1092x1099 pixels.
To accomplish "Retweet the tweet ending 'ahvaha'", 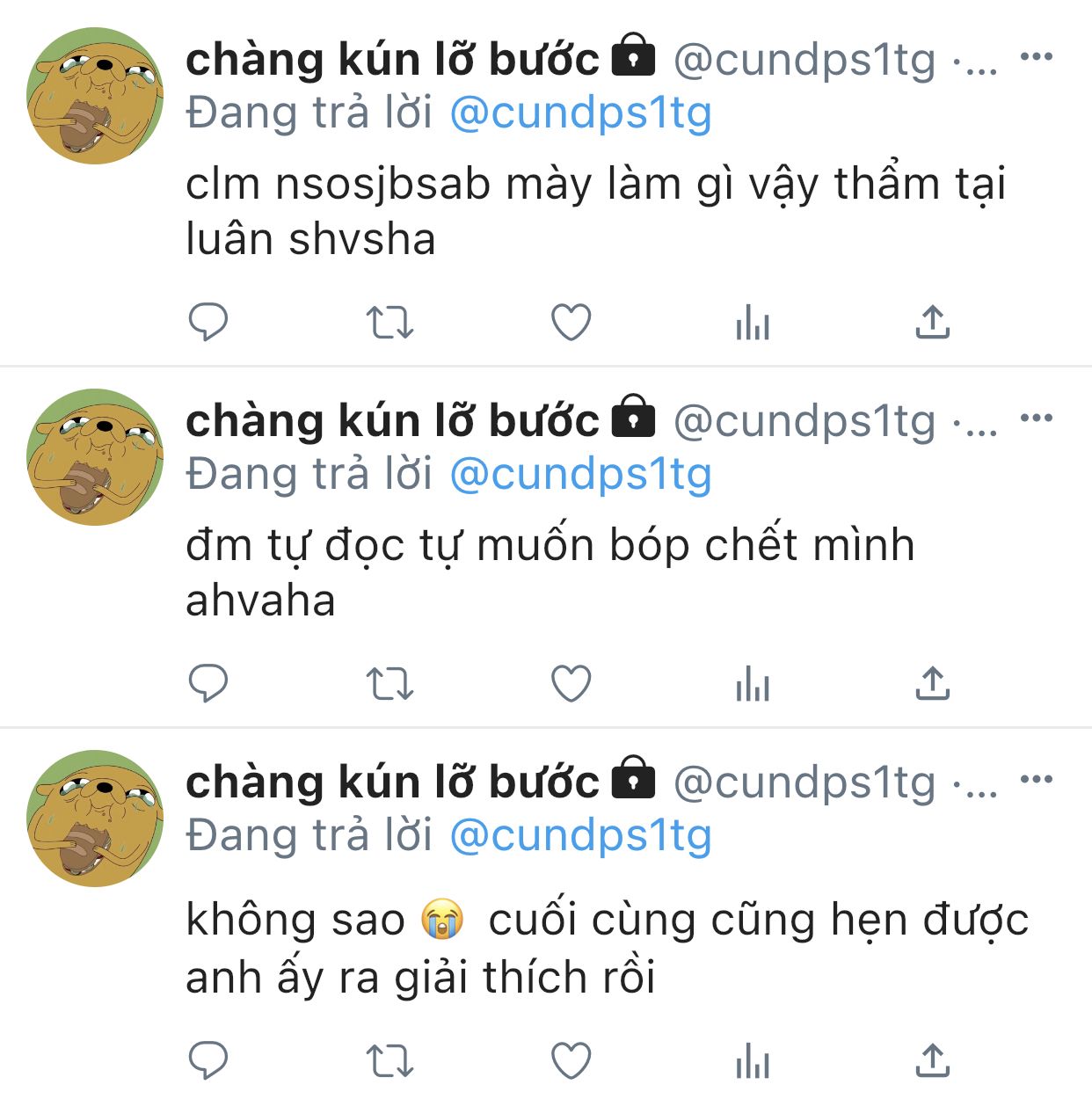I will click(389, 683).
